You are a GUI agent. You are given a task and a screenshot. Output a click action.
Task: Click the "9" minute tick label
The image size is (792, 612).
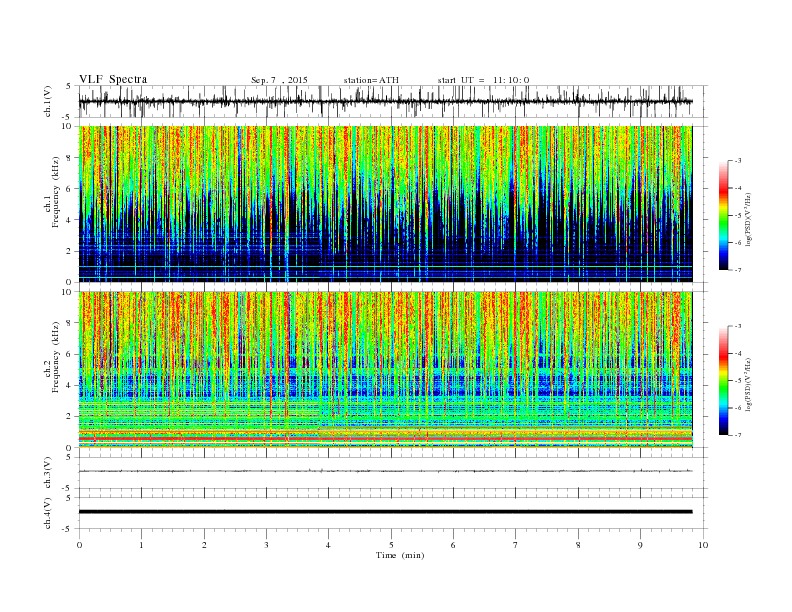pos(640,545)
